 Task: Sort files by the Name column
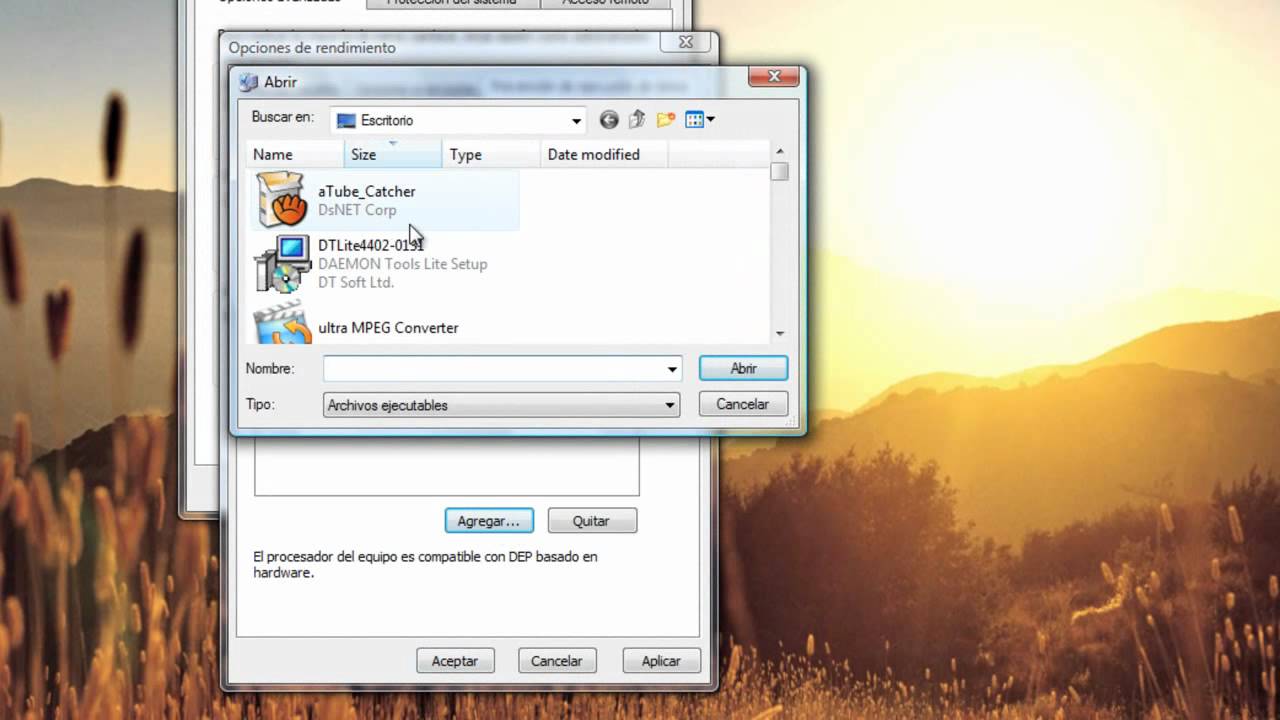(x=296, y=154)
